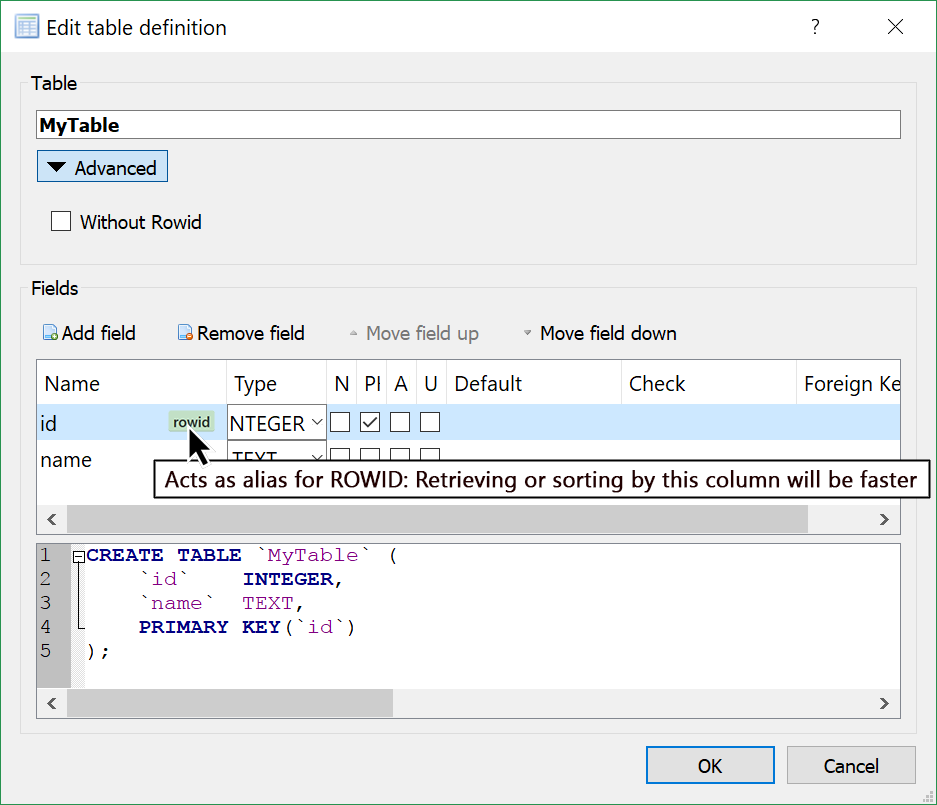
Task: Click the Add field icon
Action: click(49, 333)
